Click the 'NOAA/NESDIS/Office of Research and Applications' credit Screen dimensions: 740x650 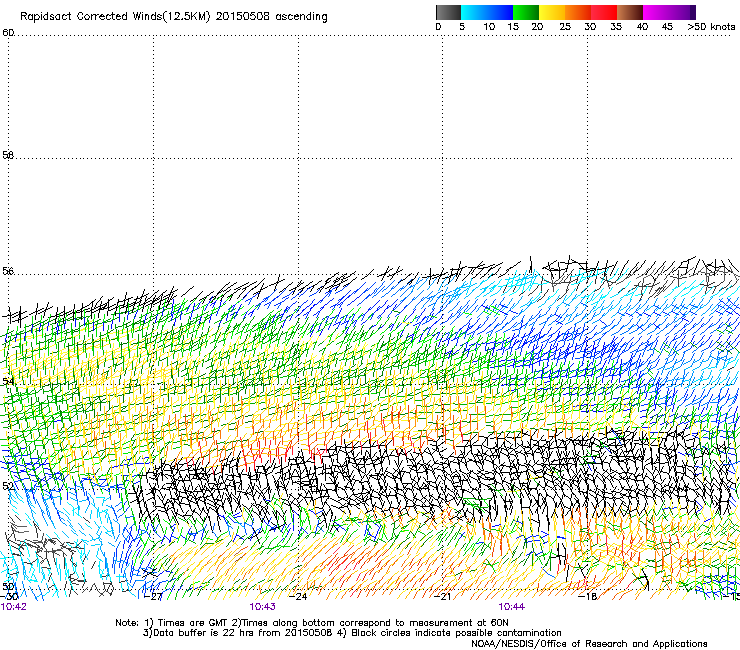pyautogui.click(x=589, y=644)
